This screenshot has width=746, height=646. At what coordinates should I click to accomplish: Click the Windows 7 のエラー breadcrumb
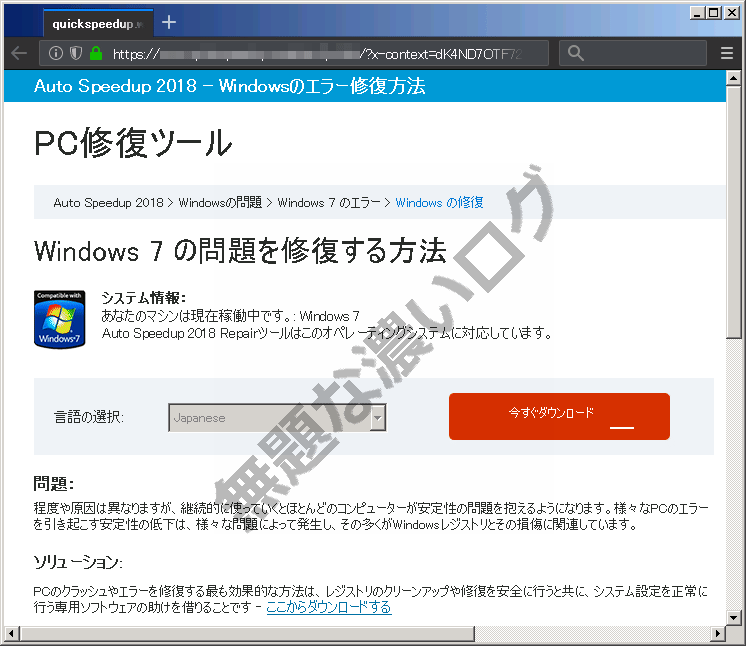tap(329, 203)
